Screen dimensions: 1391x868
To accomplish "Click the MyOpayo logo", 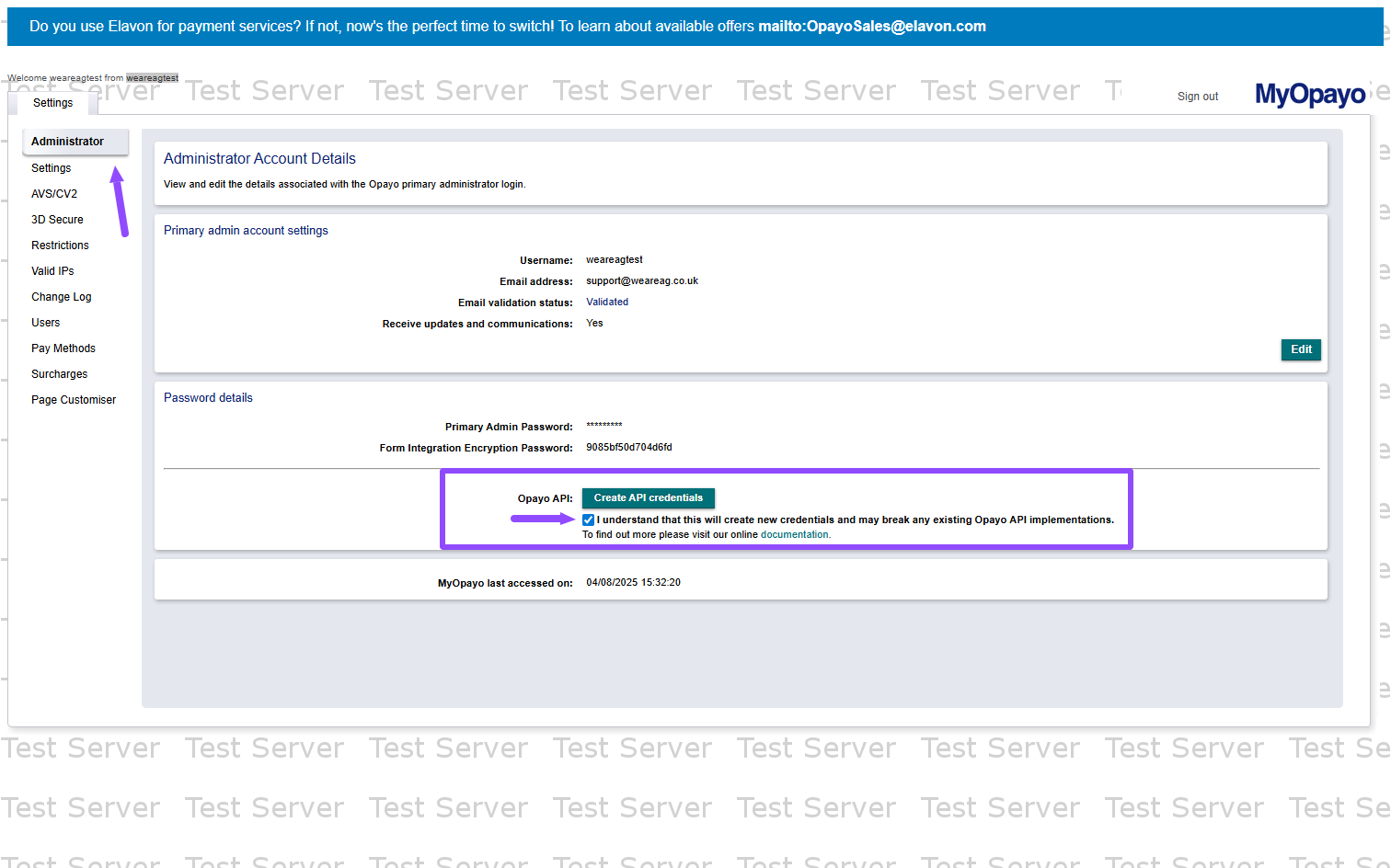I will [1310, 94].
